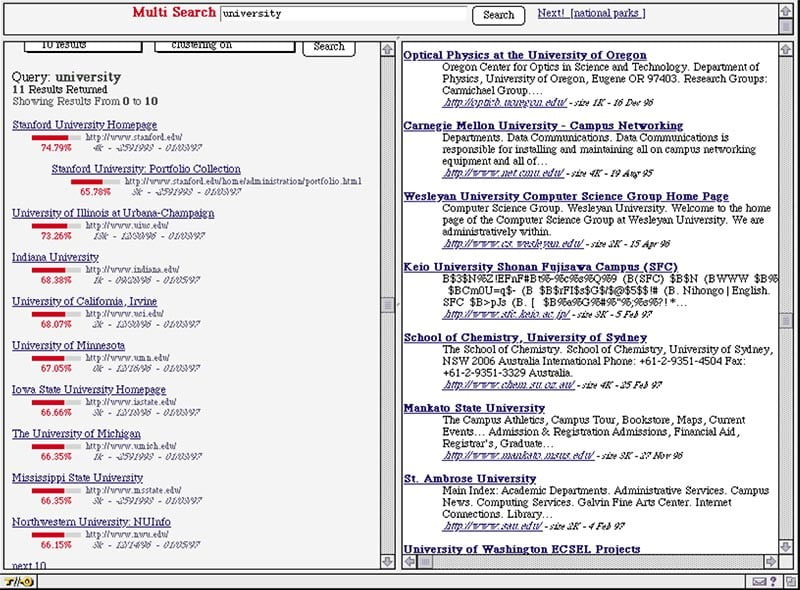The height and width of the screenshot is (590, 800).
Task: Click left pane scroll down arrow
Action: [x=388, y=562]
